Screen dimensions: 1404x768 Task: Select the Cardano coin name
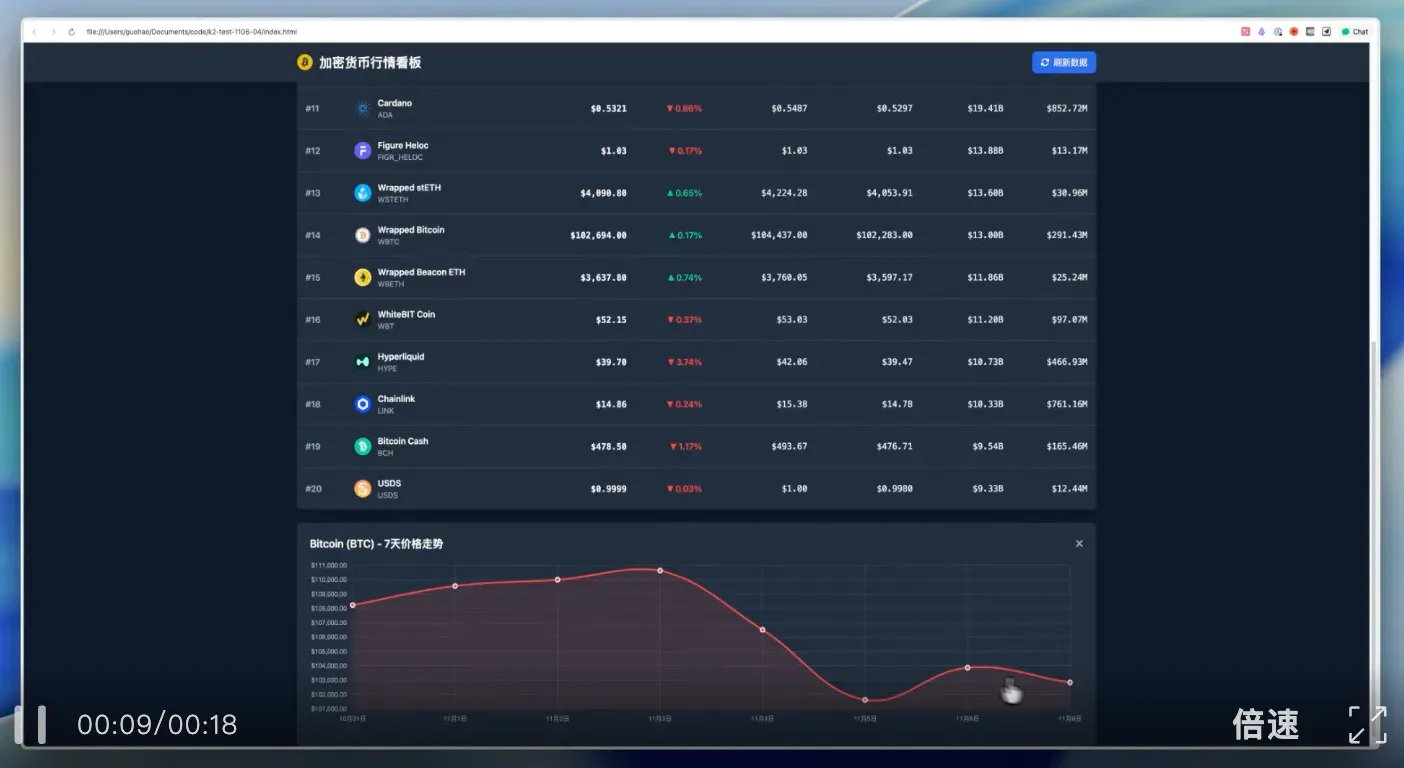[395, 103]
